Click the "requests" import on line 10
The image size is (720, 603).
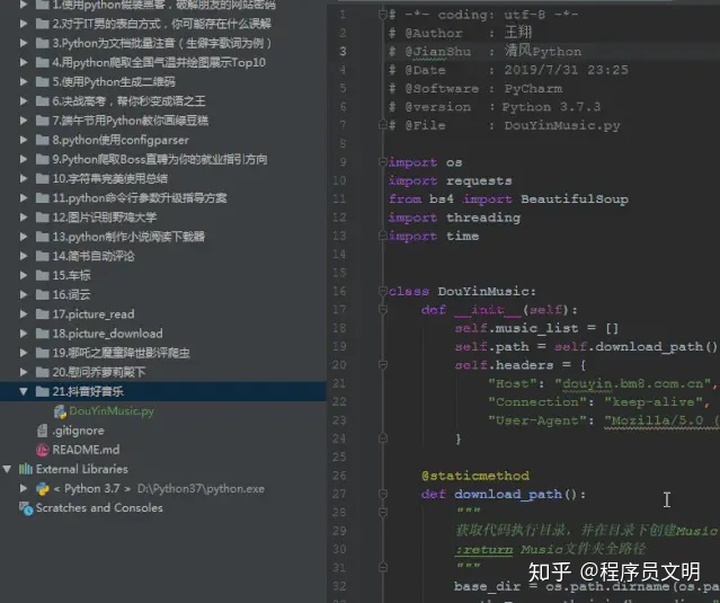[479, 181]
